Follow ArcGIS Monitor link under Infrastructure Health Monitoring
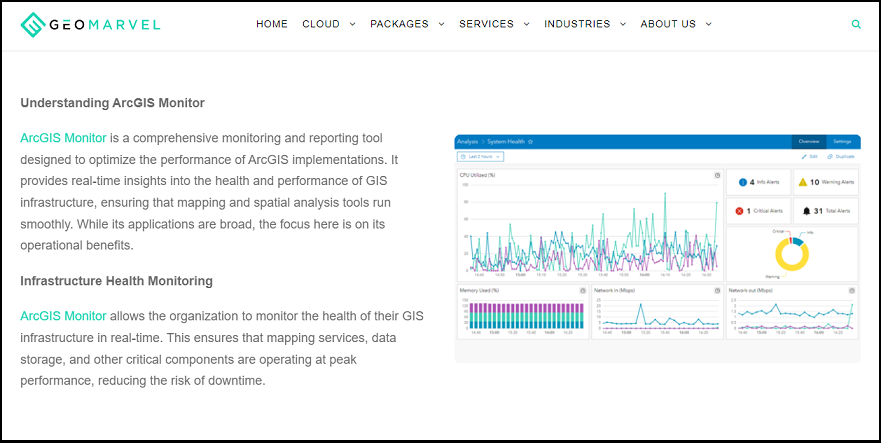This screenshot has width=881, height=443. pyautogui.click(x=63, y=316)
